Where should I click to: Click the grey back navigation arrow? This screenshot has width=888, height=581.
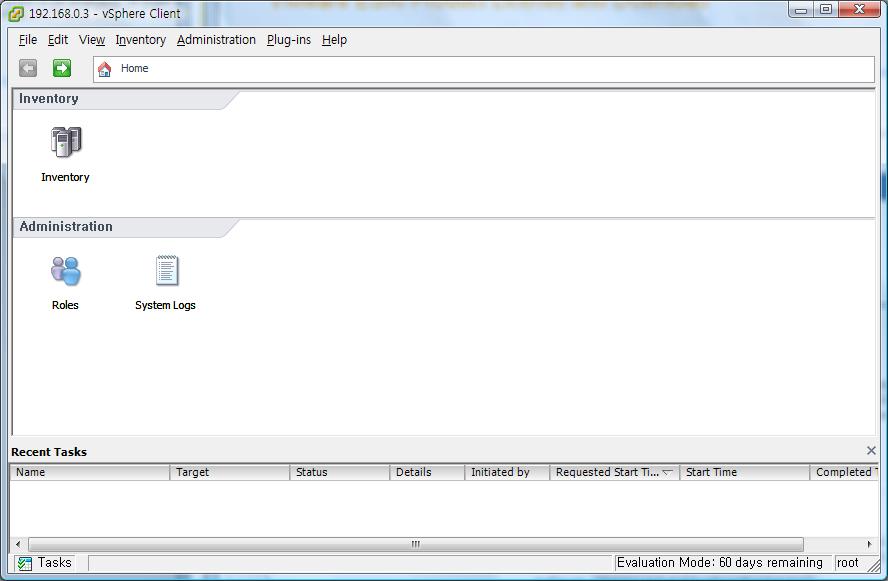(x=28, y=68)
